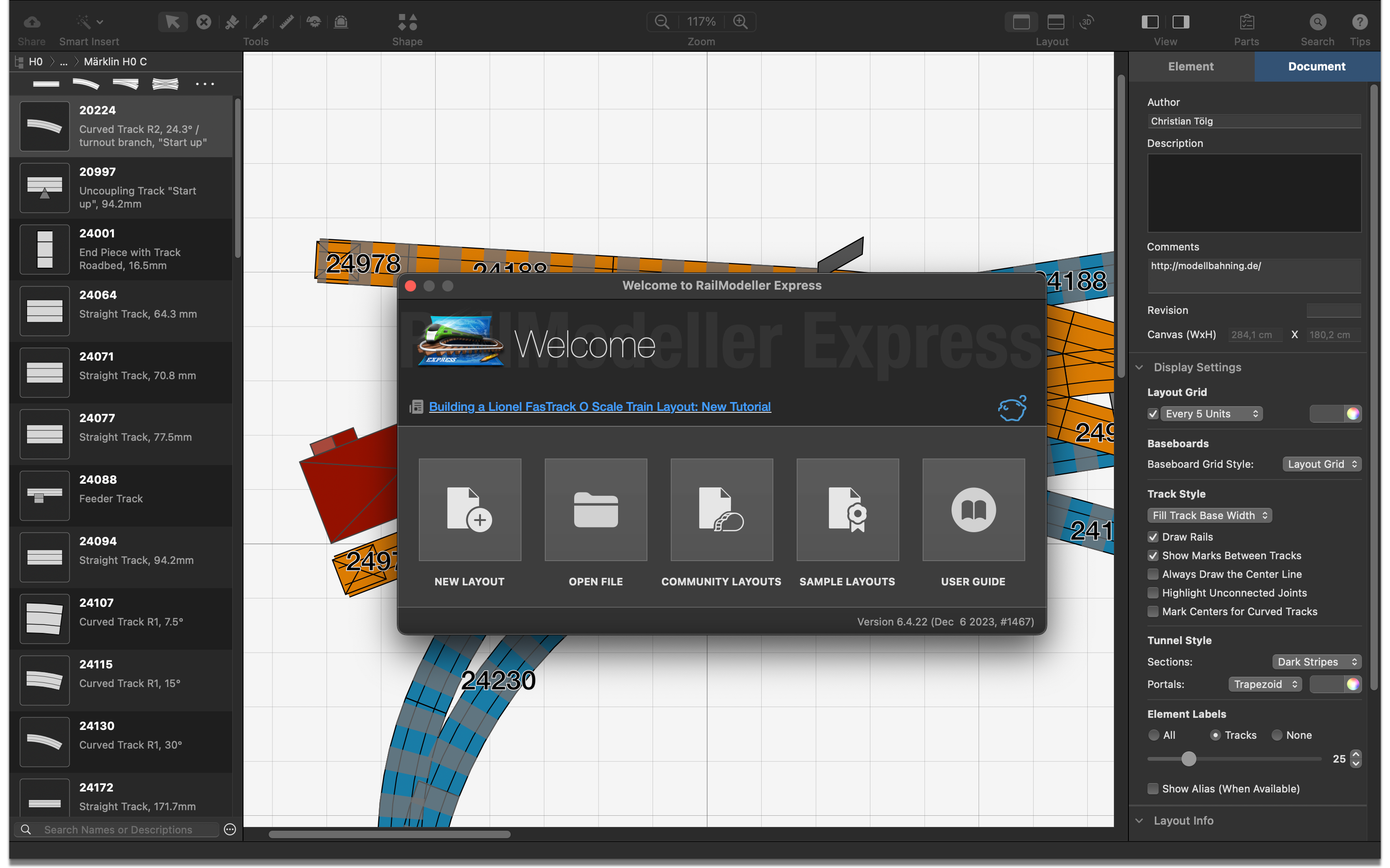Click the Author text field
1390x868 pixels.
click(1253, 121)
